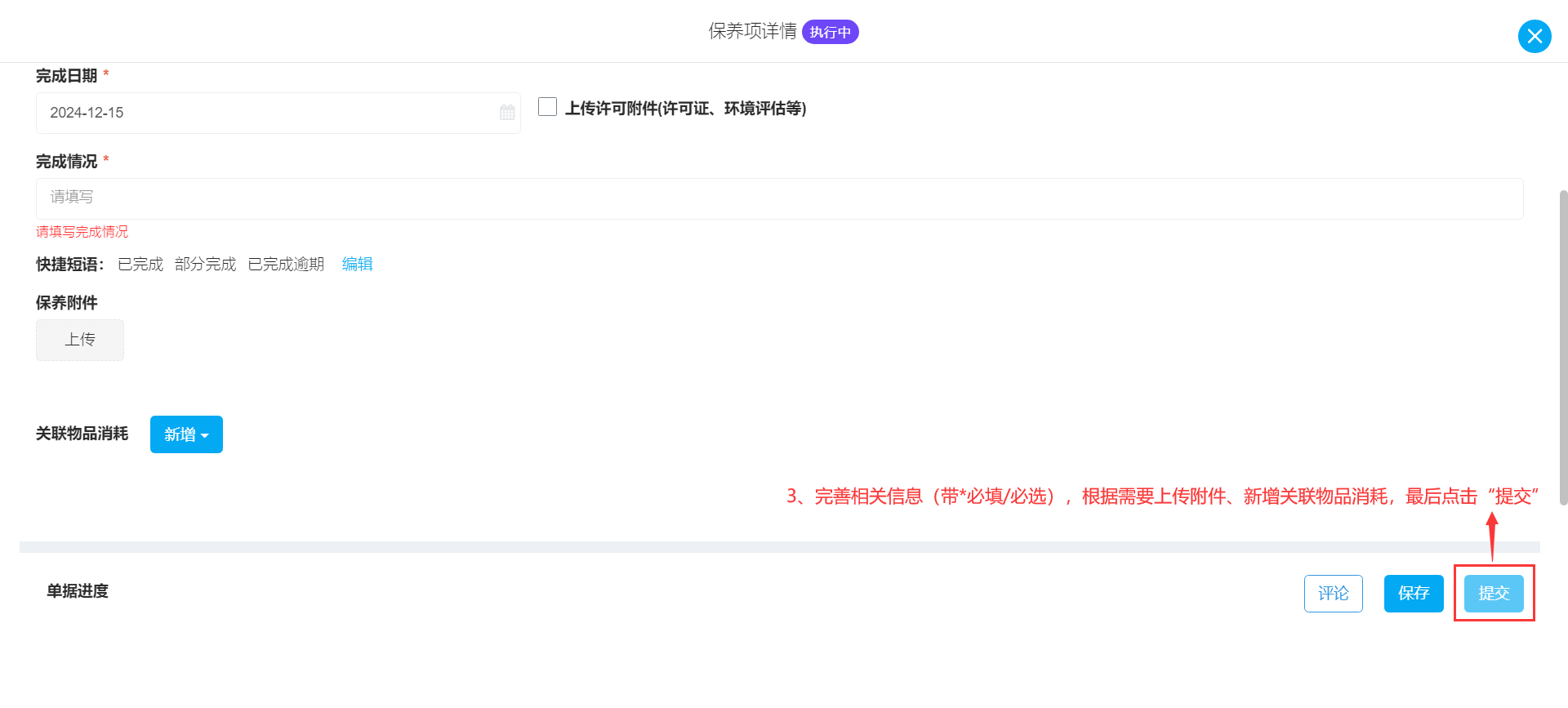
Task: Insert quick phrase 已完成逾期
Action: pyautogui.click(x=286, y=265)
